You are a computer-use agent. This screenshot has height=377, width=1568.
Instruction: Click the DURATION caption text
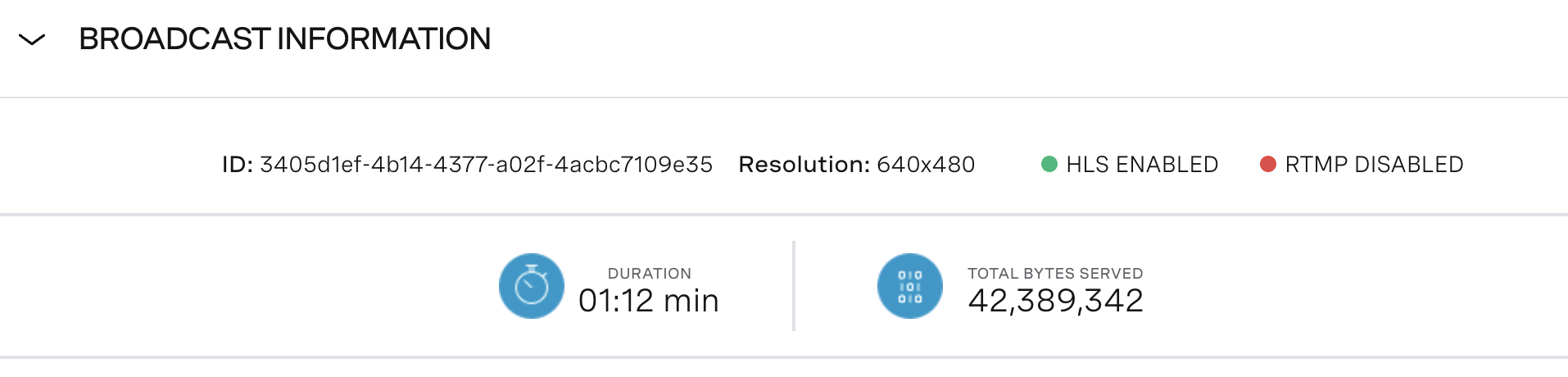(649, 274)
